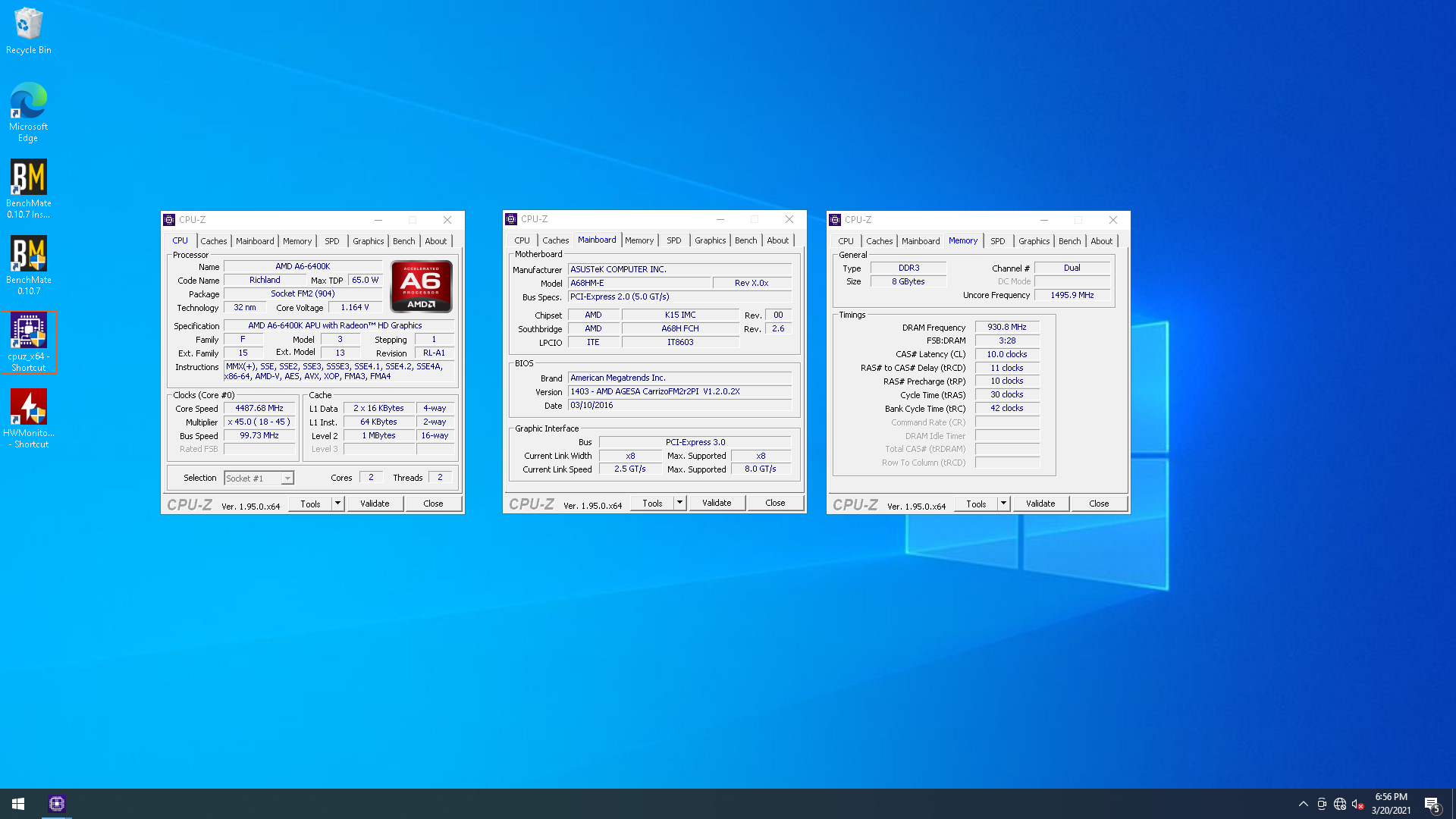Open Memory tab in middle CPU-Z window
Screen dimensions: 1456x819
click(x=639, y=240)
